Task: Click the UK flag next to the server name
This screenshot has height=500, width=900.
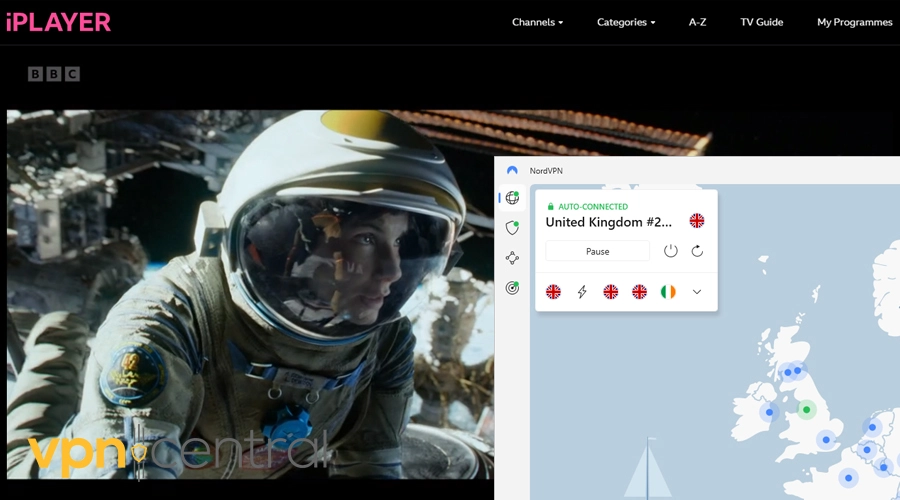Action: click(x=697, y=221)
